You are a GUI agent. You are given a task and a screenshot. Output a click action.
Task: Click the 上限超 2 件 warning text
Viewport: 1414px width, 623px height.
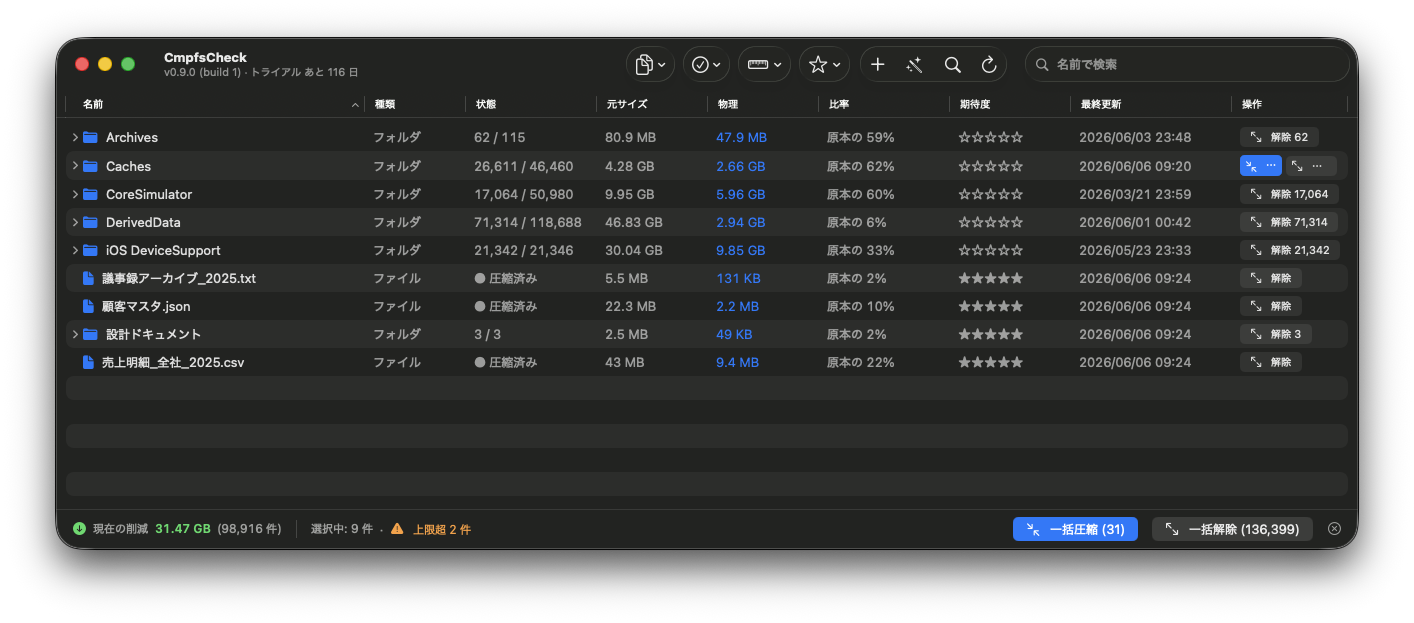441,529
